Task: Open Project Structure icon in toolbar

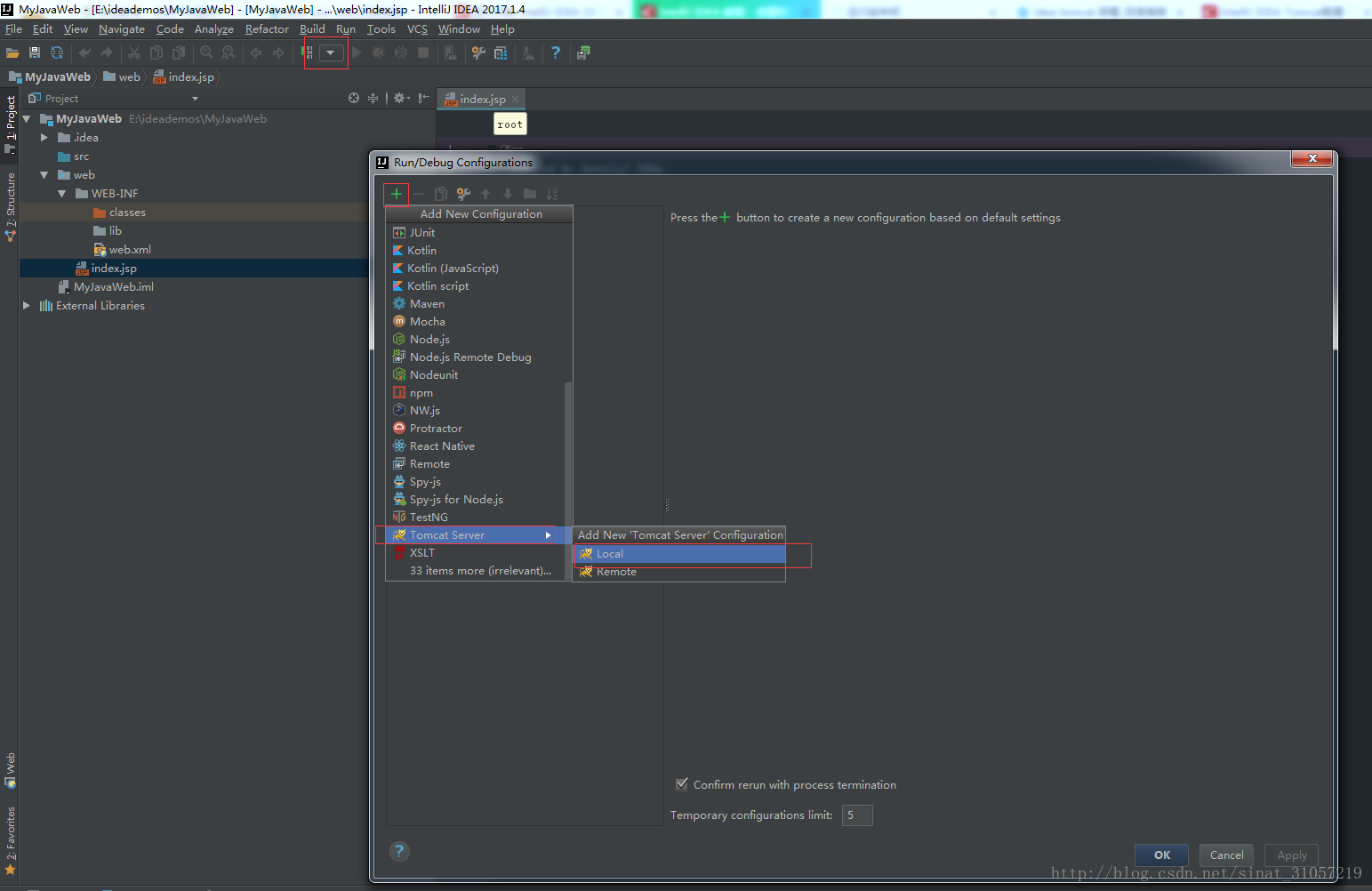Action: (x=501, y=52)
